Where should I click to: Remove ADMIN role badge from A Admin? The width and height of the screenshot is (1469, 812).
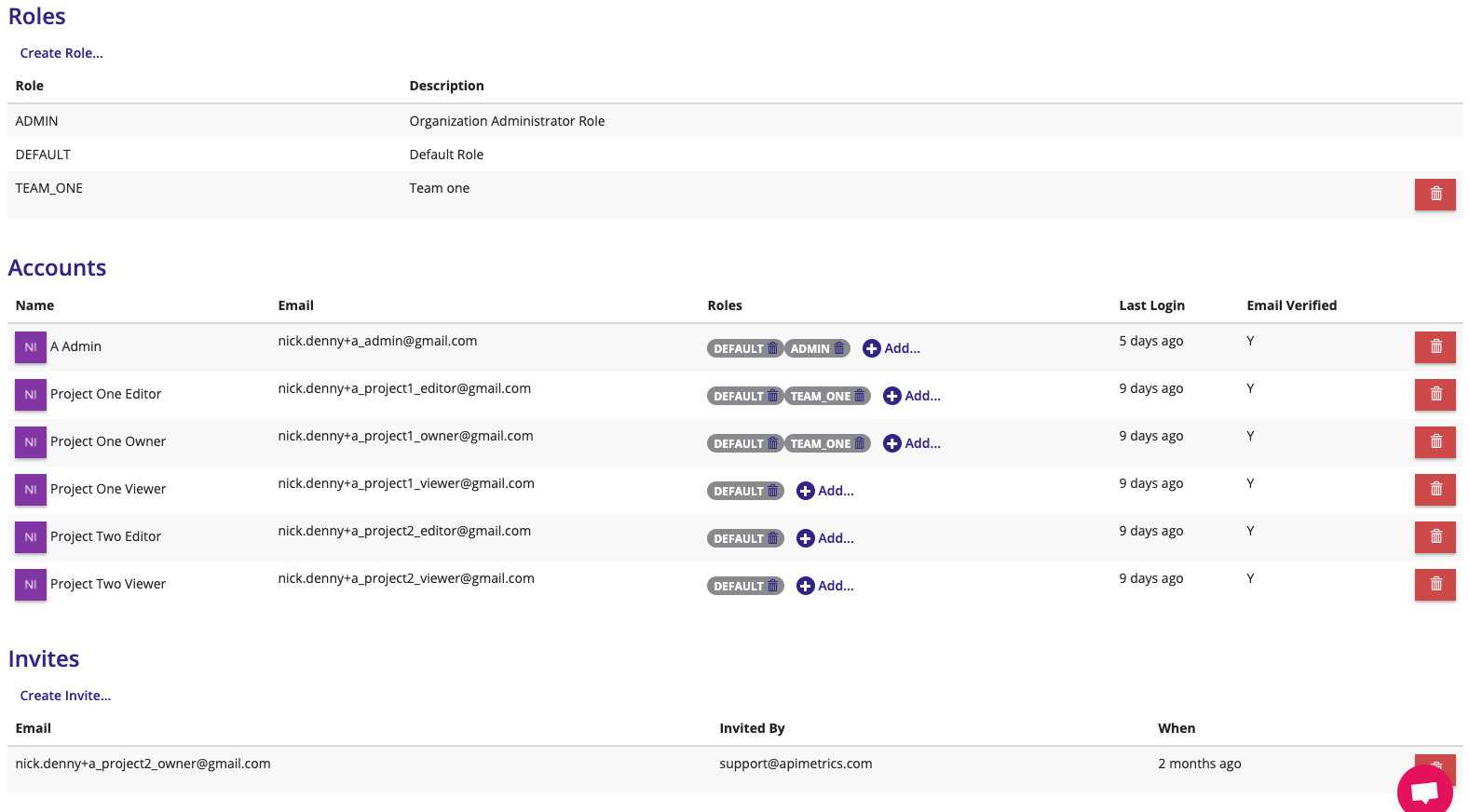[839, 348]
